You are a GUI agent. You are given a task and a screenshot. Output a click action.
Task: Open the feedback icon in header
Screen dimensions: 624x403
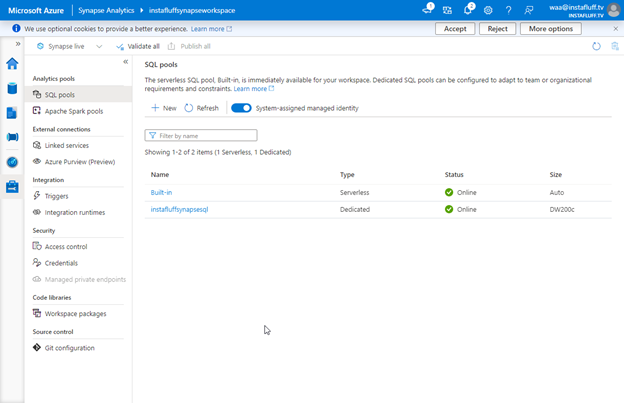coord(528,10)
